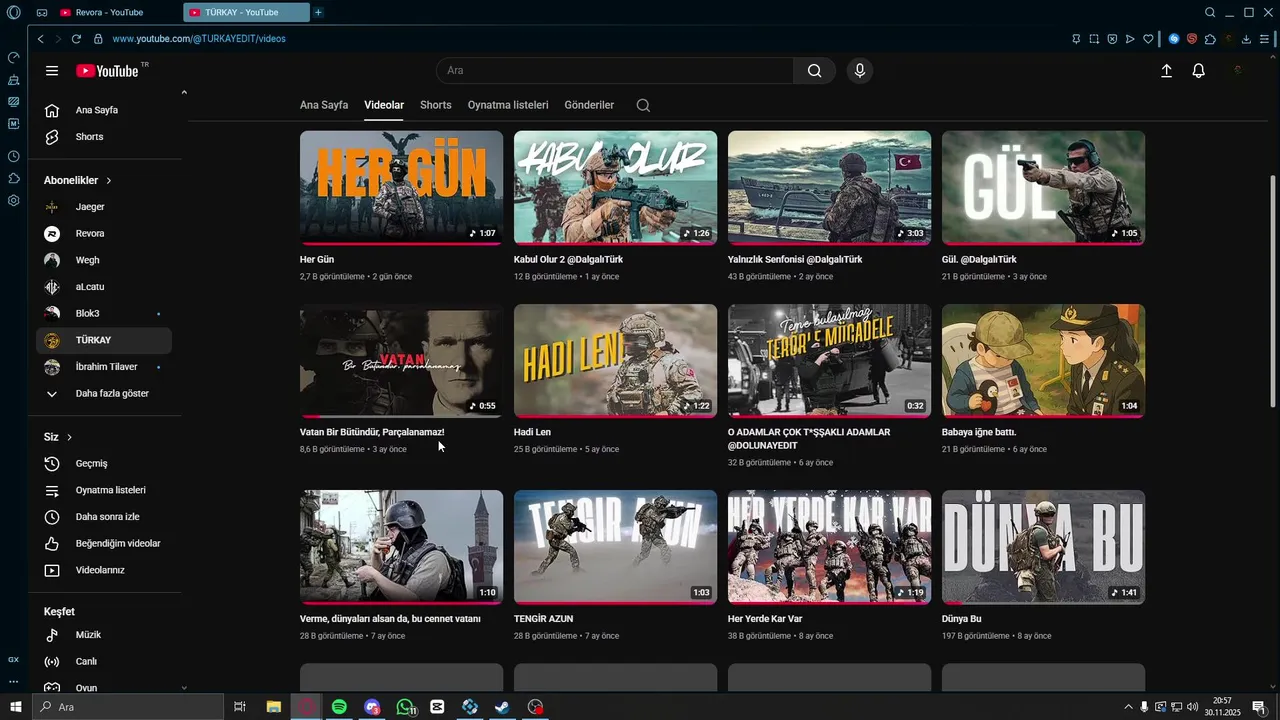Open Geçmiş history in sidebar
This screenshot has width=1280, height=720.
104,464
